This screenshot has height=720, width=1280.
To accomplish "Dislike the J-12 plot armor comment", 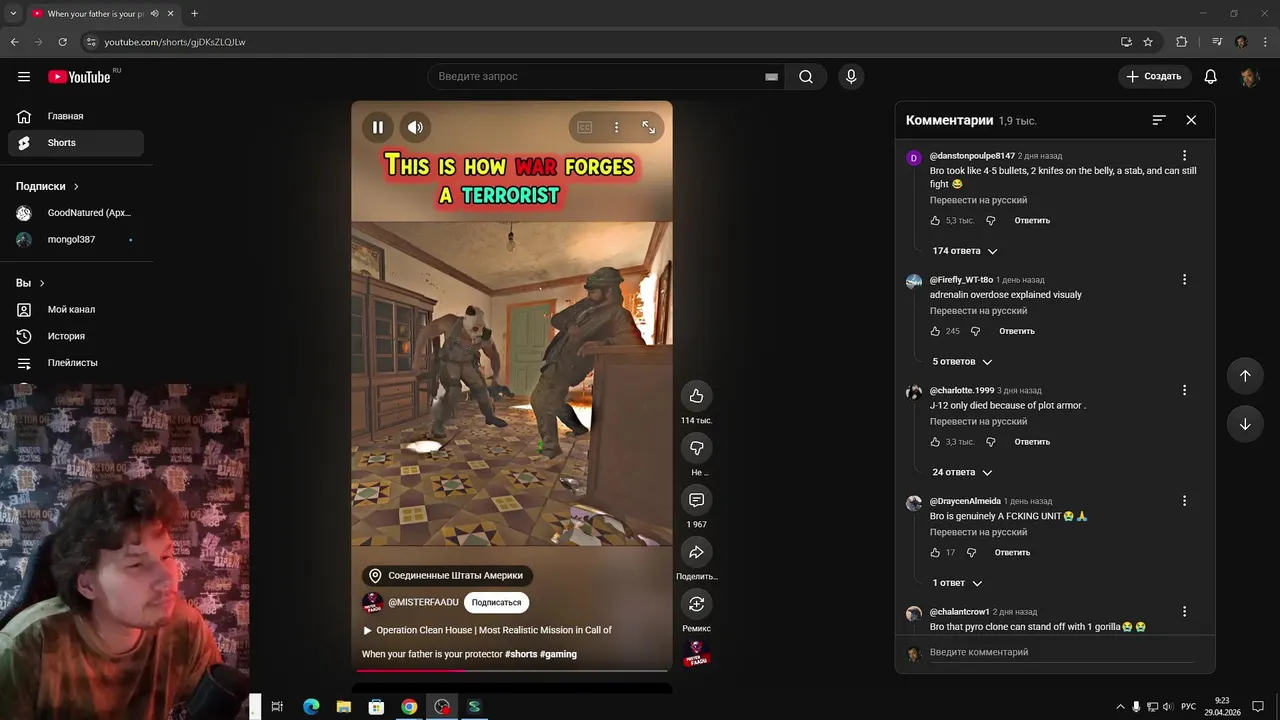I will click(x=991, y=442).
